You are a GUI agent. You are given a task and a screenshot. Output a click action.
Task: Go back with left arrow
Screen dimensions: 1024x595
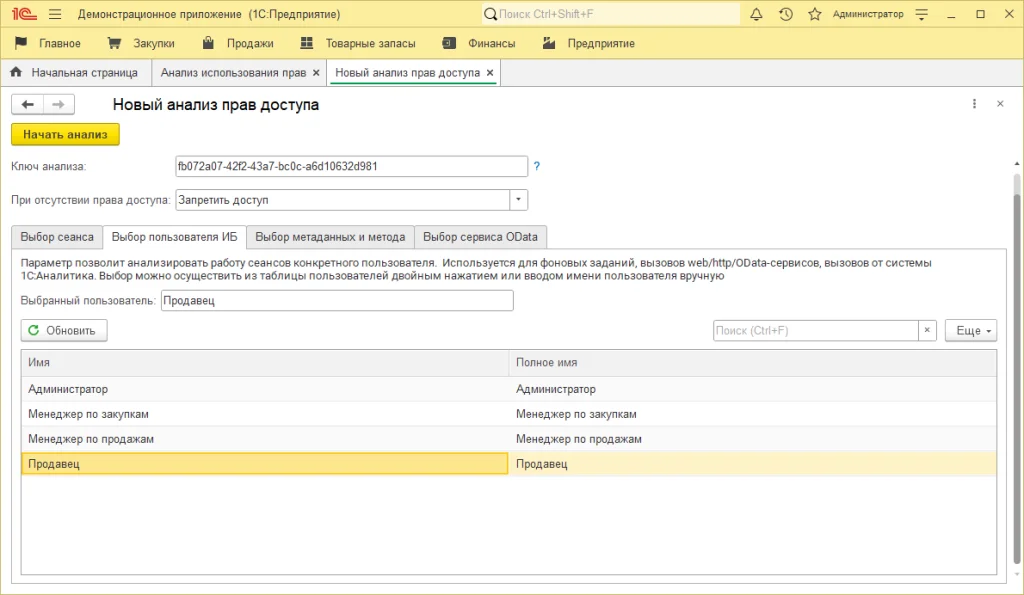coord(27,105)
